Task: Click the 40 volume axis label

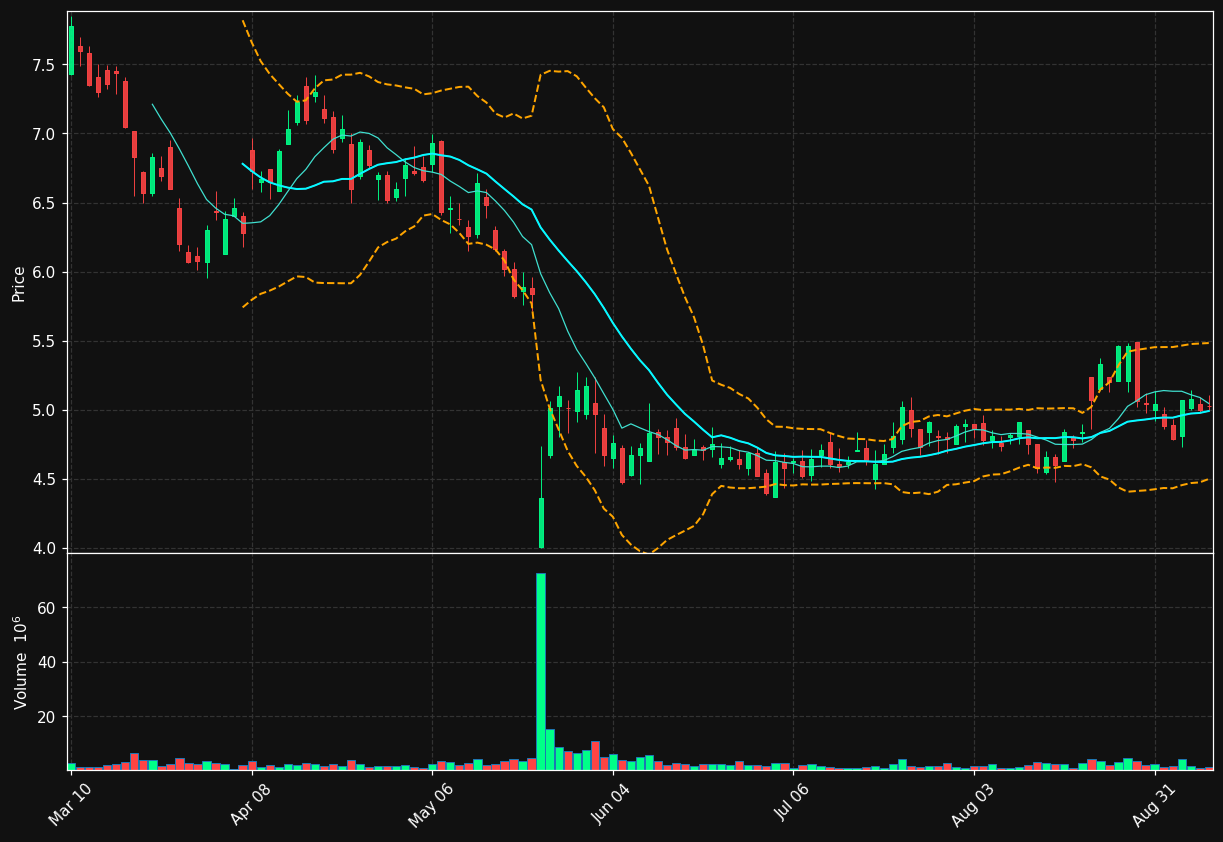Action: pos(48,663)
